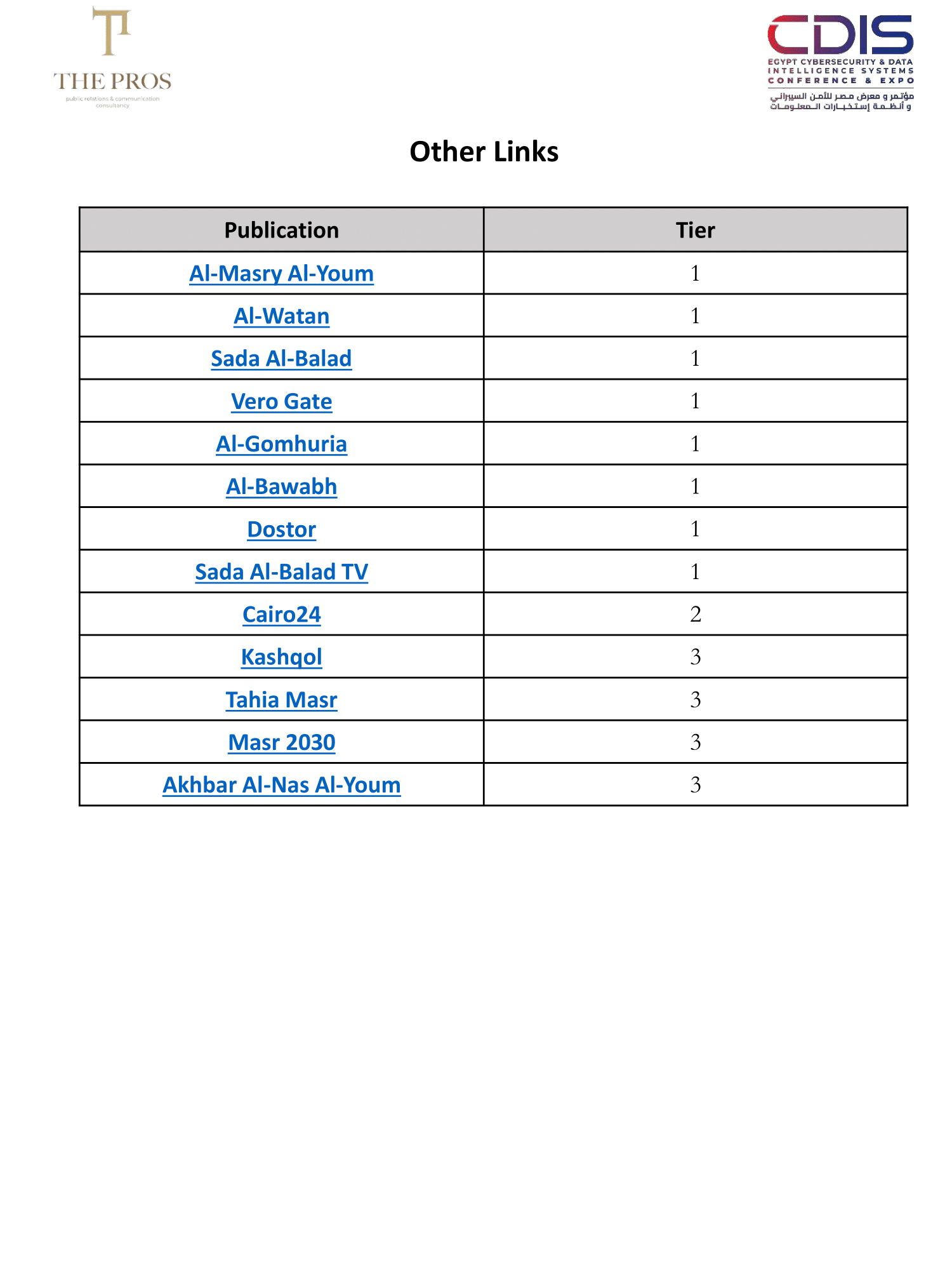Click the CDIS conference logo
The height and width of the screenshot is (1270, 952).
point(840,62)
